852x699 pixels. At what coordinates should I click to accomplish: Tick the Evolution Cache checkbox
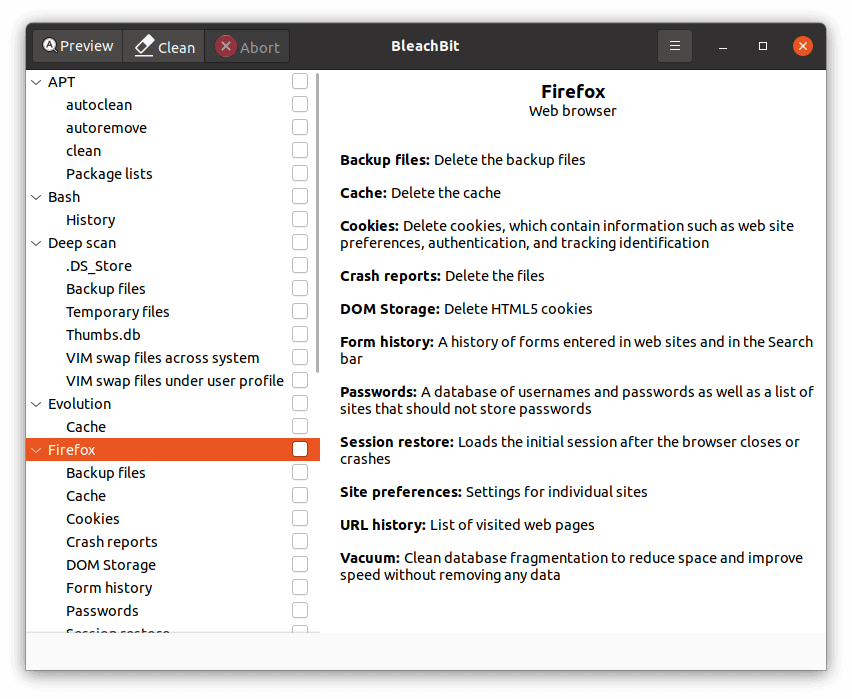[300, 427]
